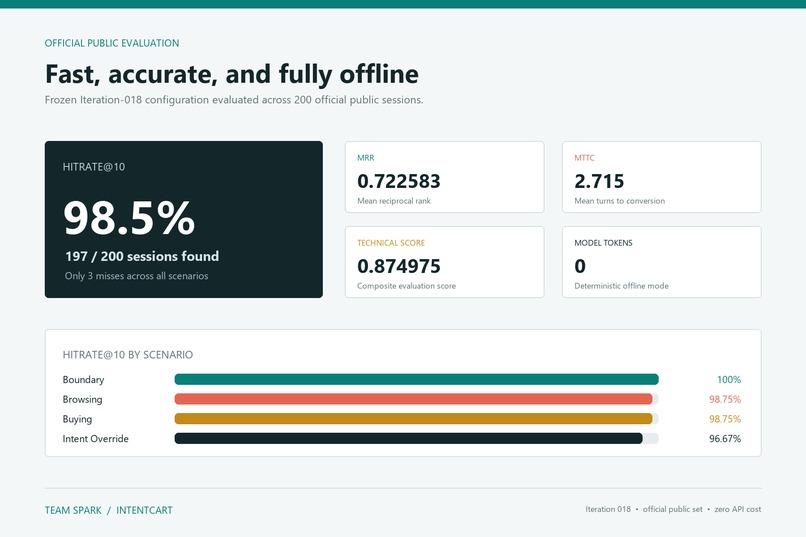806x537 pixels.
Task: Click the Intent Override scenario label
Action: click(x=96, y=439)
